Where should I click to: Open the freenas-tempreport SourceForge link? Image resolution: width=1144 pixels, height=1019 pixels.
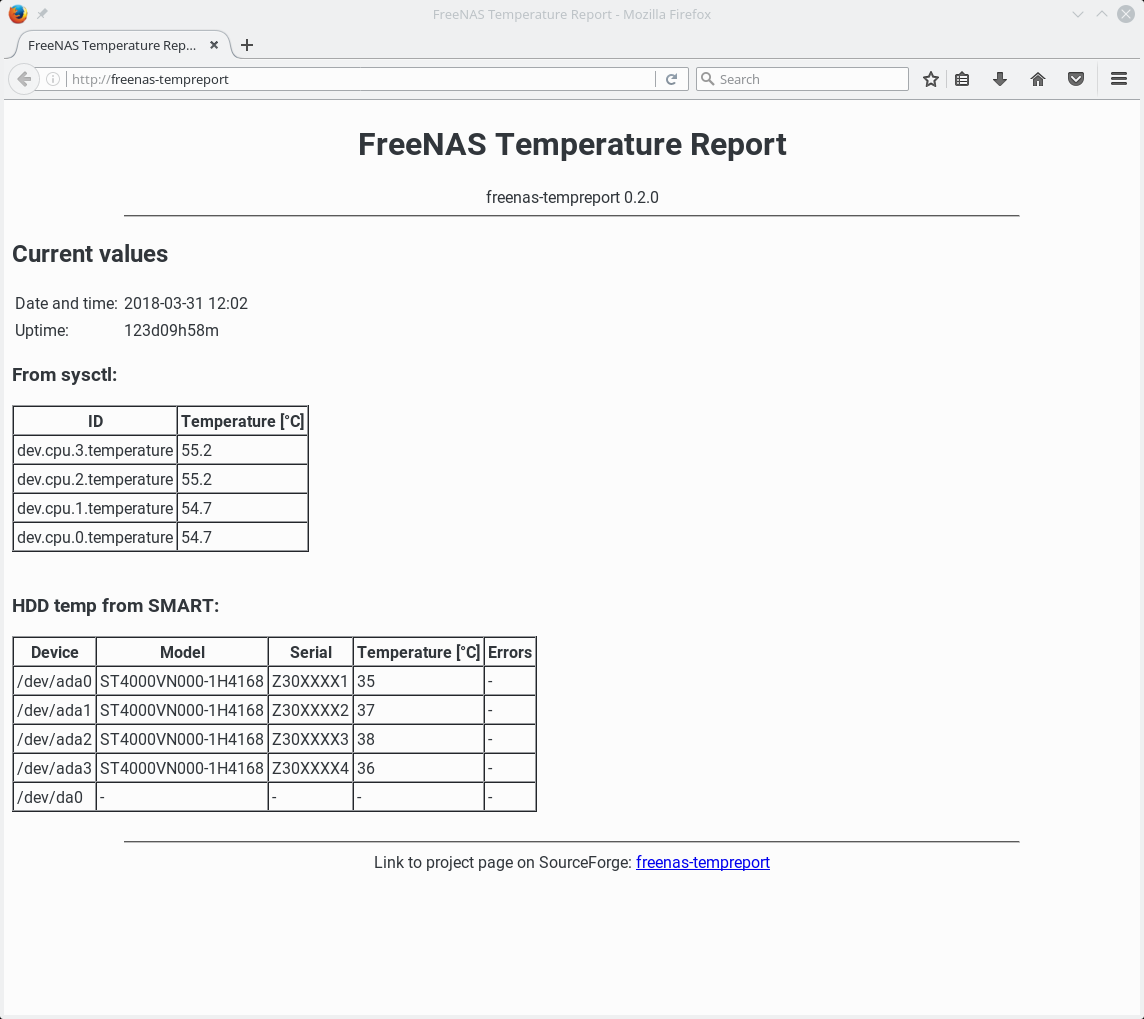[x=703, y=862]
